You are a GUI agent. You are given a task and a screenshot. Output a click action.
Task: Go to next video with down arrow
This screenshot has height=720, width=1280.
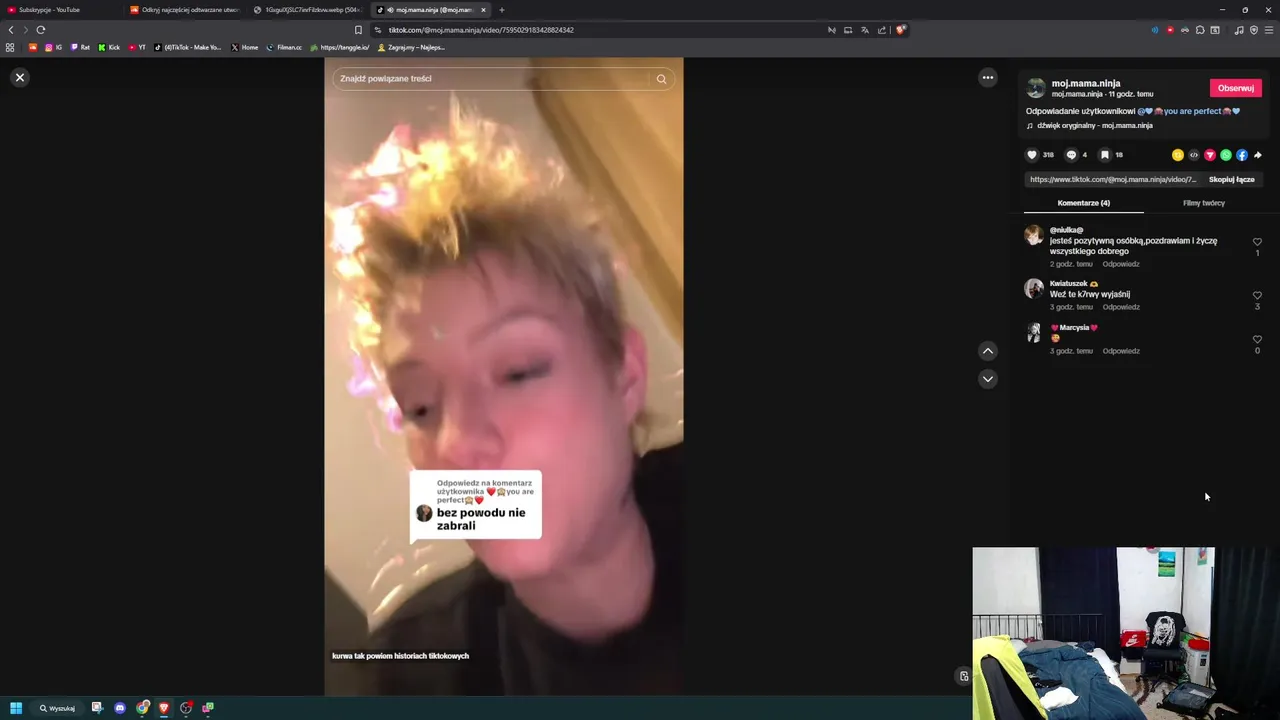(x=988, y=379)
